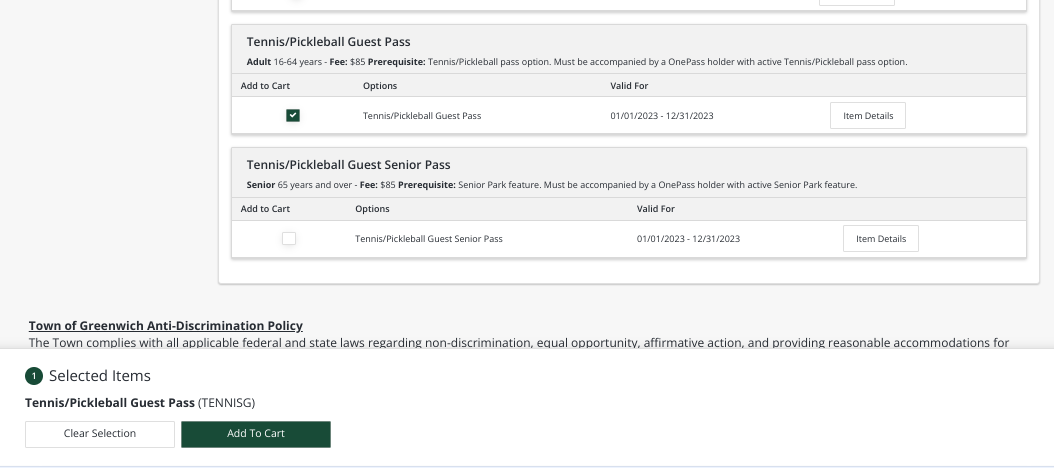The image size is (1054, 468).
Task: Open Item Details for Tennis/Pickleball Guest Pass
Action: coord(867,116)
